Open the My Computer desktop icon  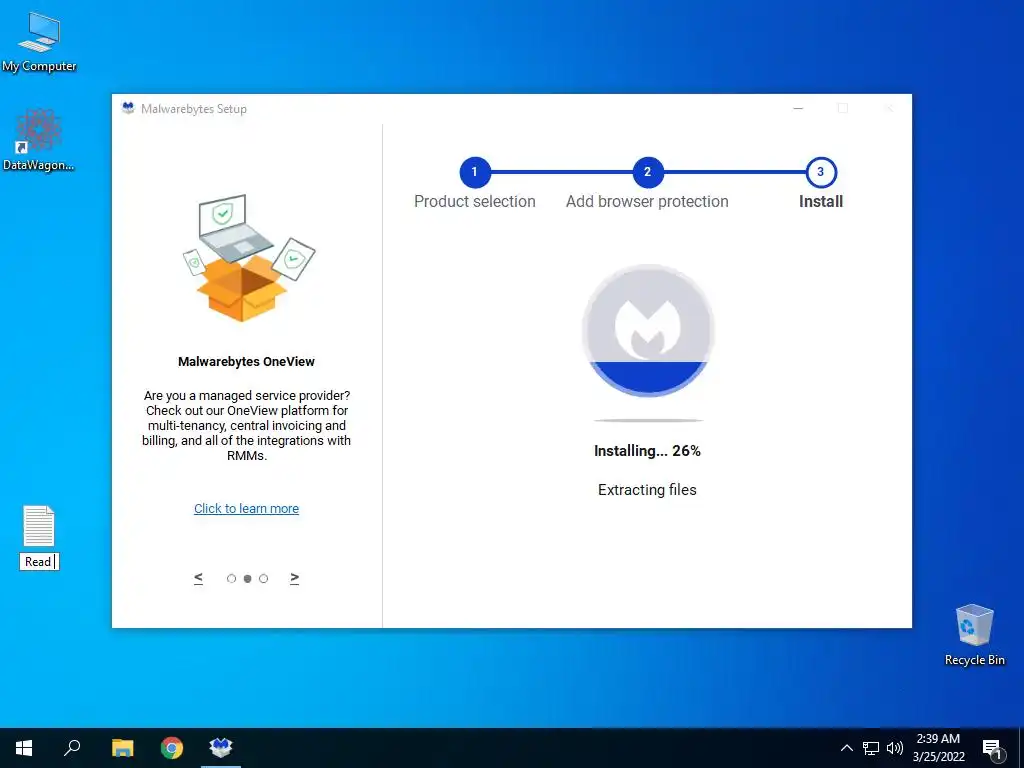tap(39, 41)
